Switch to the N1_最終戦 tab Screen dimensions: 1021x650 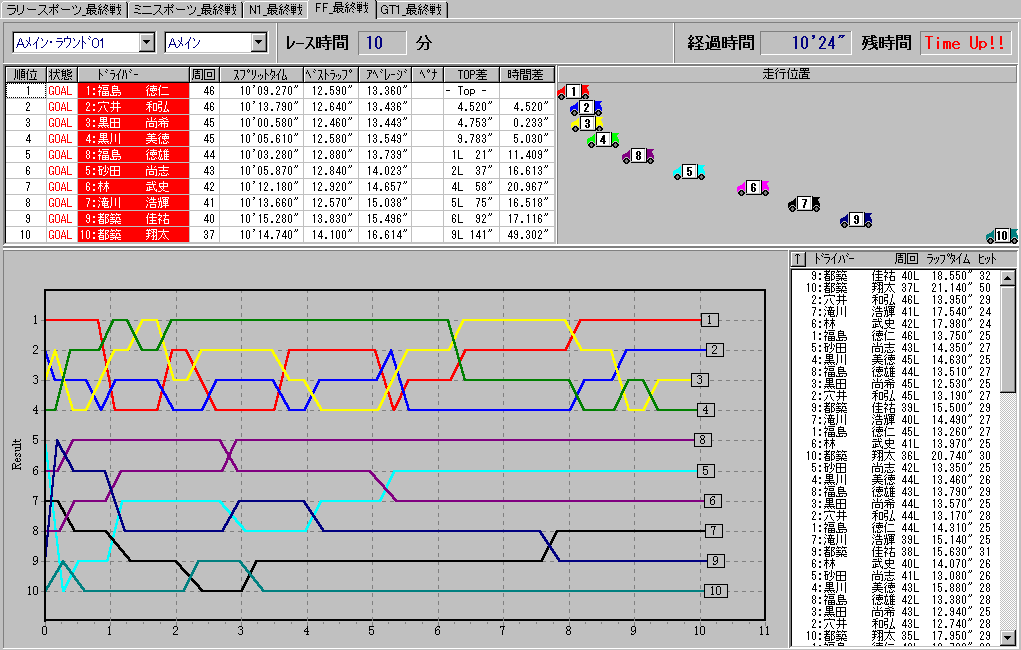276,10
